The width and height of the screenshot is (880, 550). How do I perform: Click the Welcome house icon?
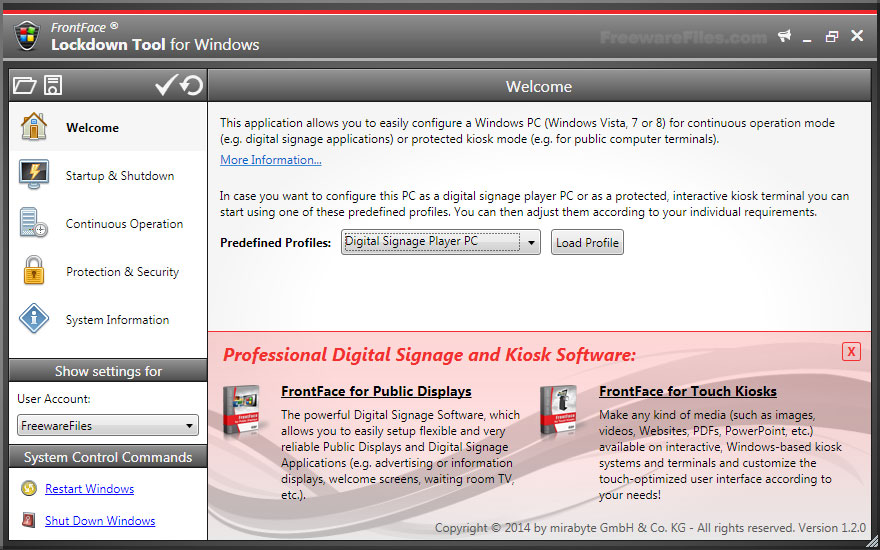click(x=34, y=127)
